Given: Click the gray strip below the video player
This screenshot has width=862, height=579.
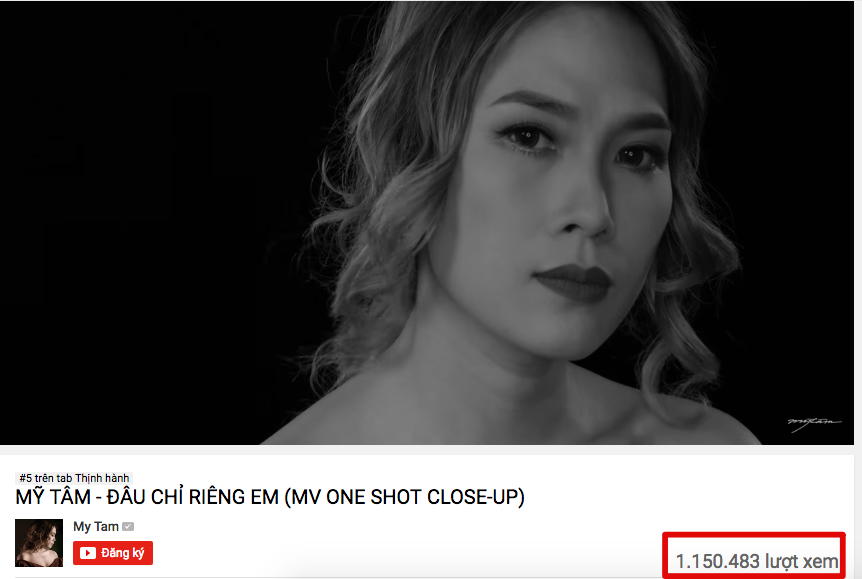Looking at the screenshot, I should click(427, 450).
